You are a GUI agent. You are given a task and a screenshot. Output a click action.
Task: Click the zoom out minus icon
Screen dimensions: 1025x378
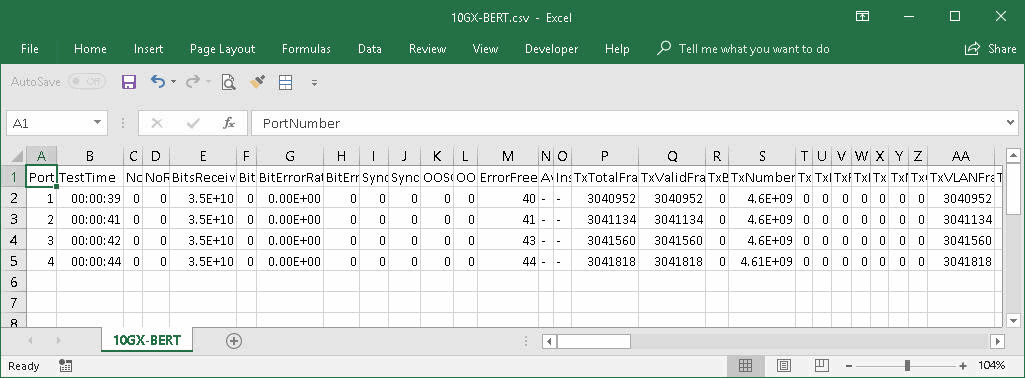(x=848, y=366)
